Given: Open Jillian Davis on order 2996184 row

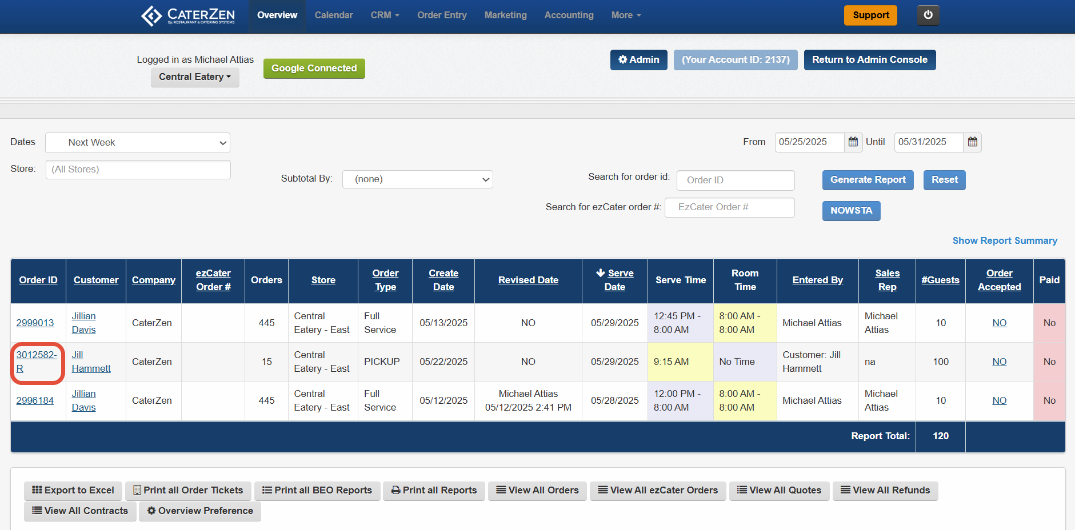Looking at the screenshot, I should (84, 400).
